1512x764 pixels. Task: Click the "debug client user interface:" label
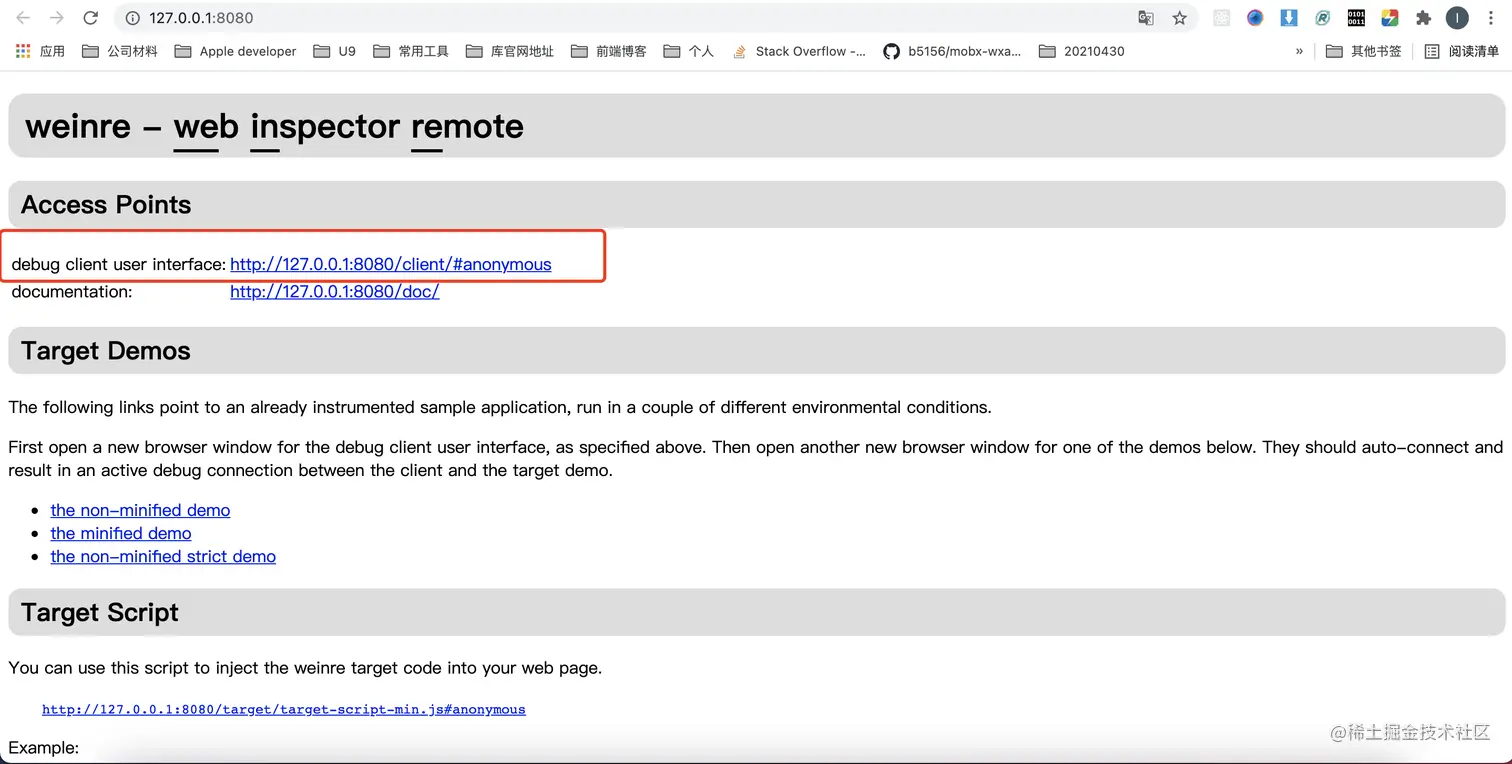click(x=119, y=264)
